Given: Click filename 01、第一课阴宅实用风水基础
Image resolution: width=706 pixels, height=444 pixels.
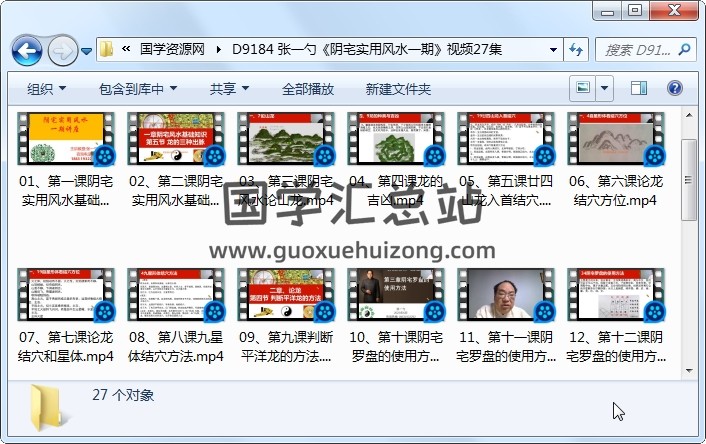Looking at the screenshot, I should [x=66, y=191].
